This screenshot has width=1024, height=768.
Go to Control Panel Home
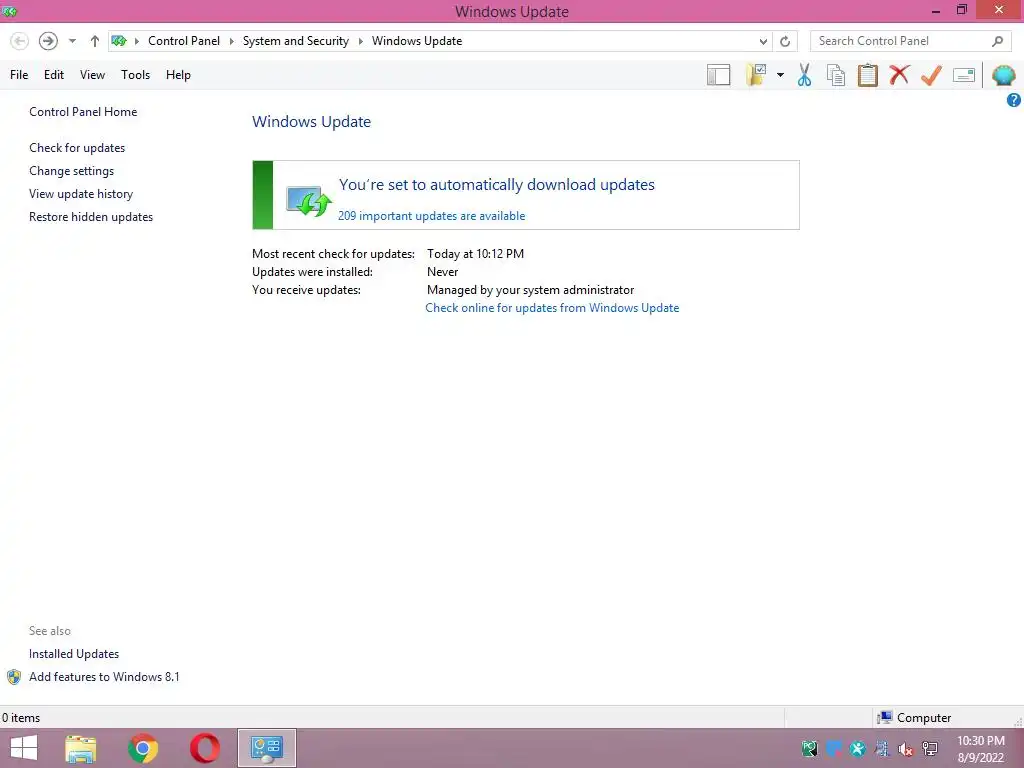83,112
